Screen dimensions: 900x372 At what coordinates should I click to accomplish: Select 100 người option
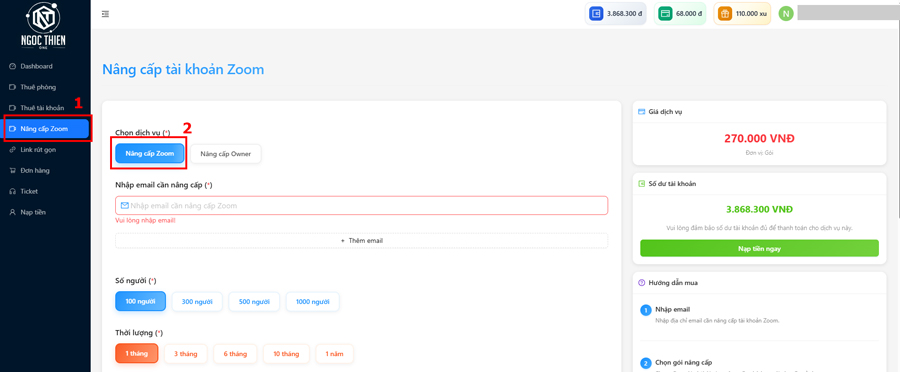[141, 301]
